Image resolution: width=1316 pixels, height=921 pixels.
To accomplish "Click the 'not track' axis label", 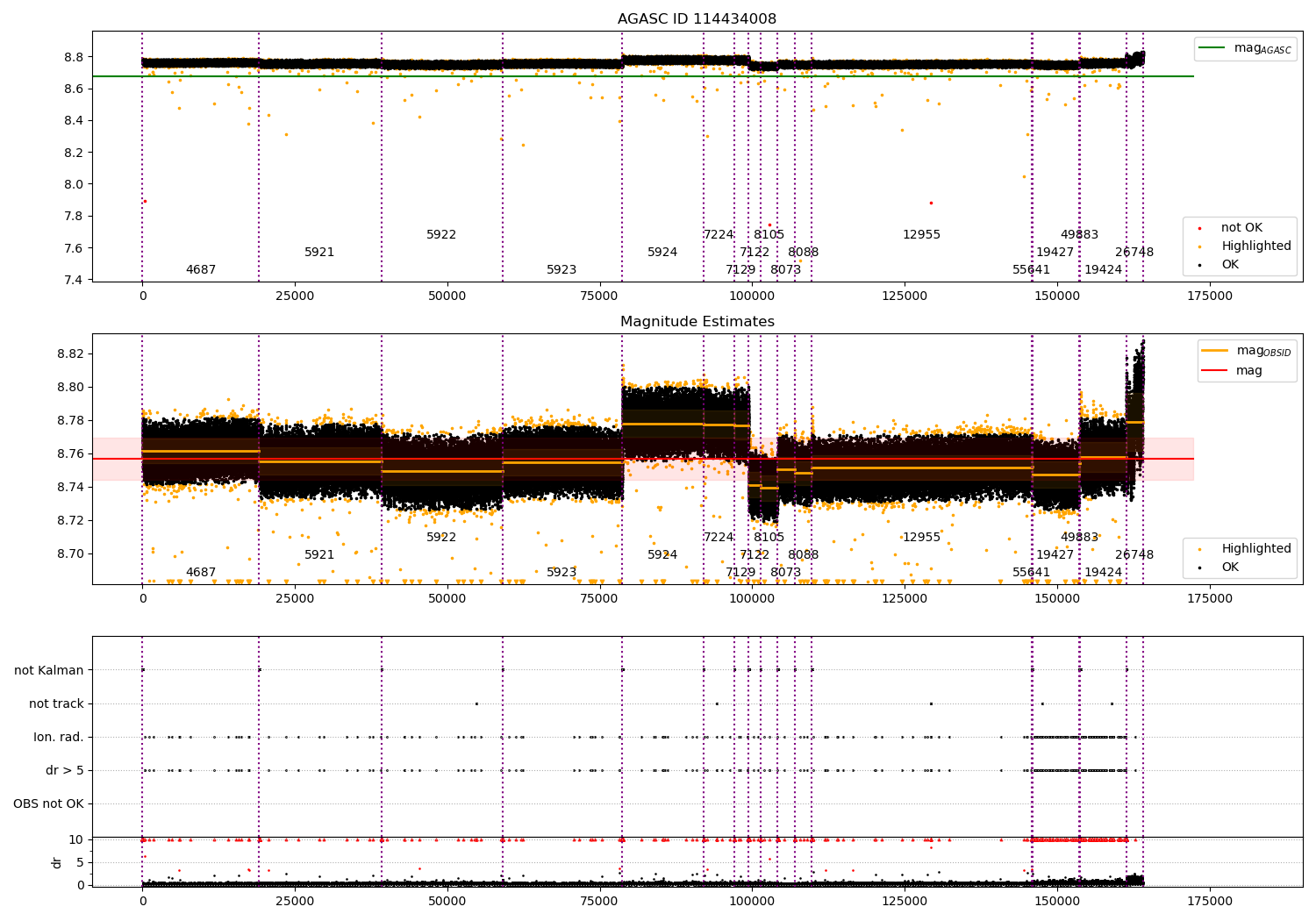I will pyautogui.click(x=56, y=704).
